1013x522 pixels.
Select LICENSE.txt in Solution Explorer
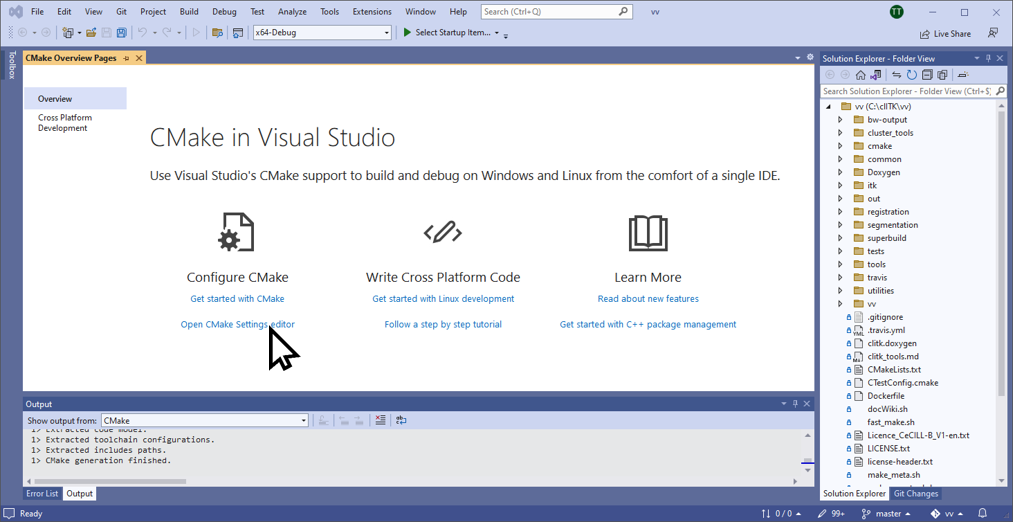pyautogui.click(x=888, y=448)
